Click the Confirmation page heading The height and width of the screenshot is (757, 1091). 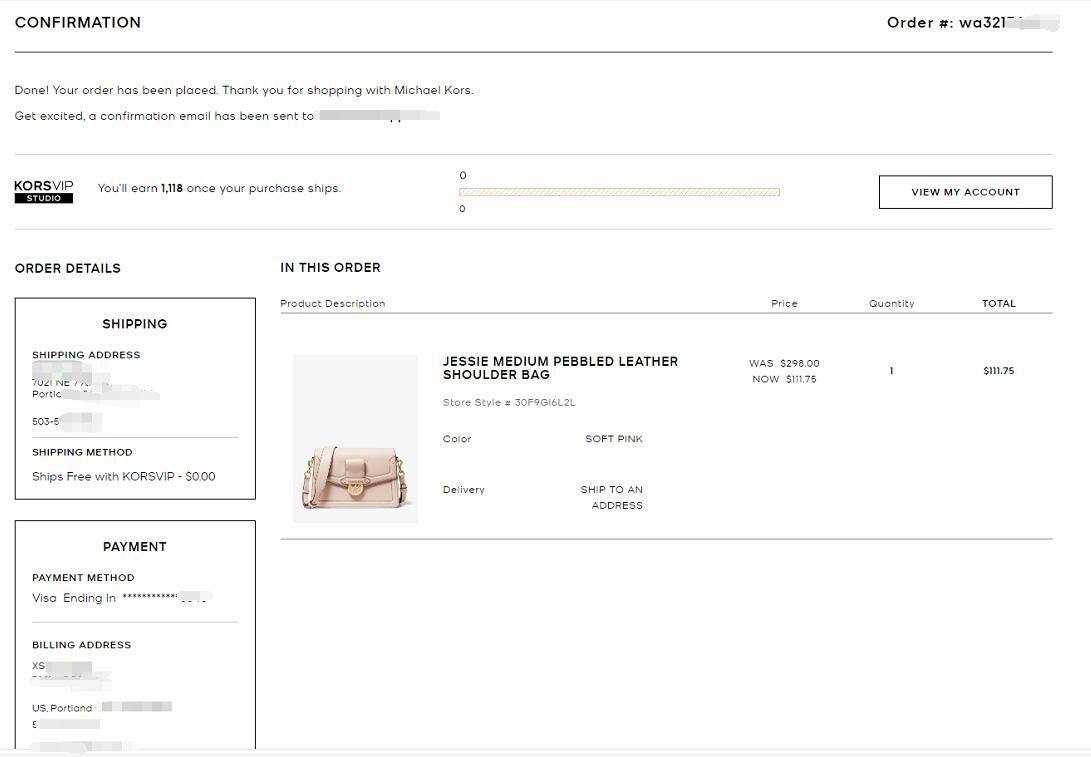(78, 22)
